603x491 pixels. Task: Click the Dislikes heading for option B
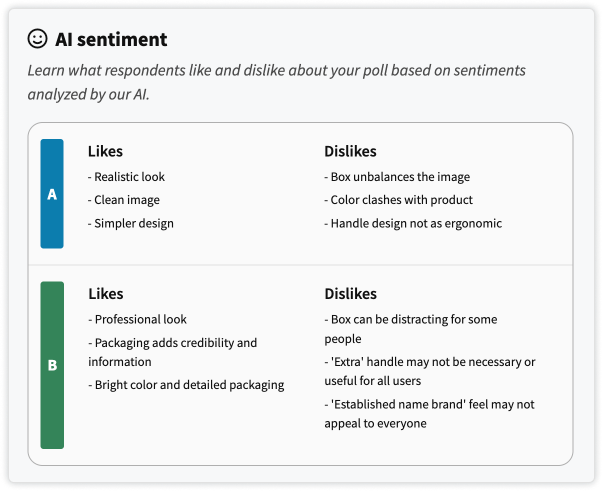coord(350,294)
